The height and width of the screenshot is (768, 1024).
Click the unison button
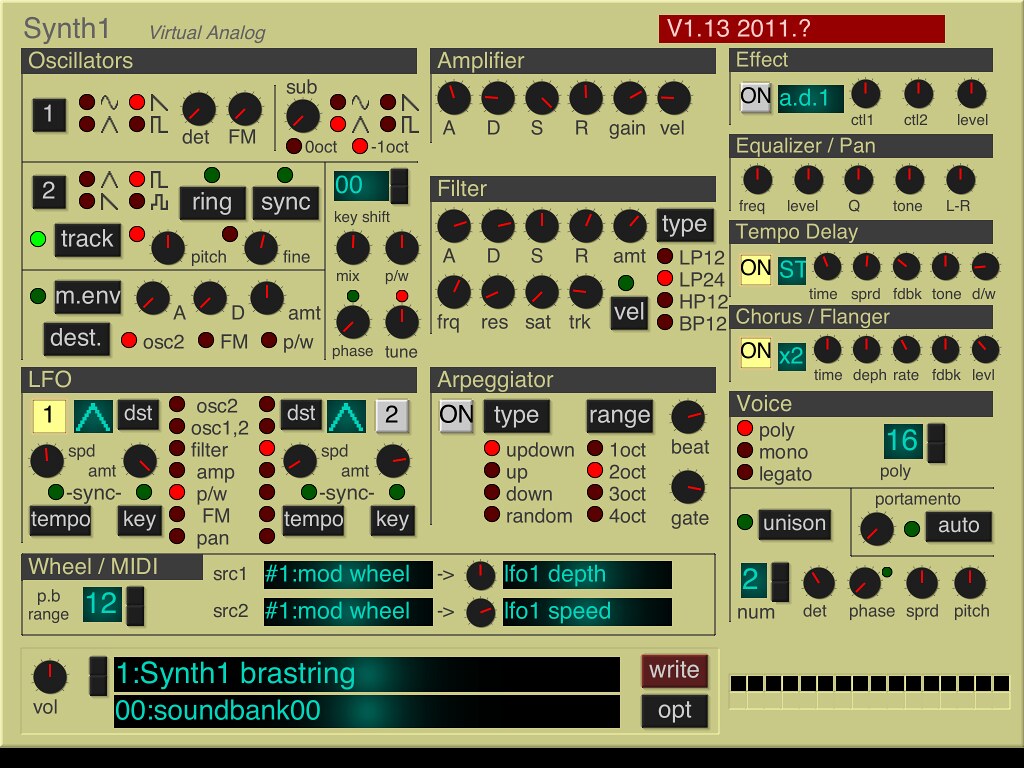click(794, 524)
